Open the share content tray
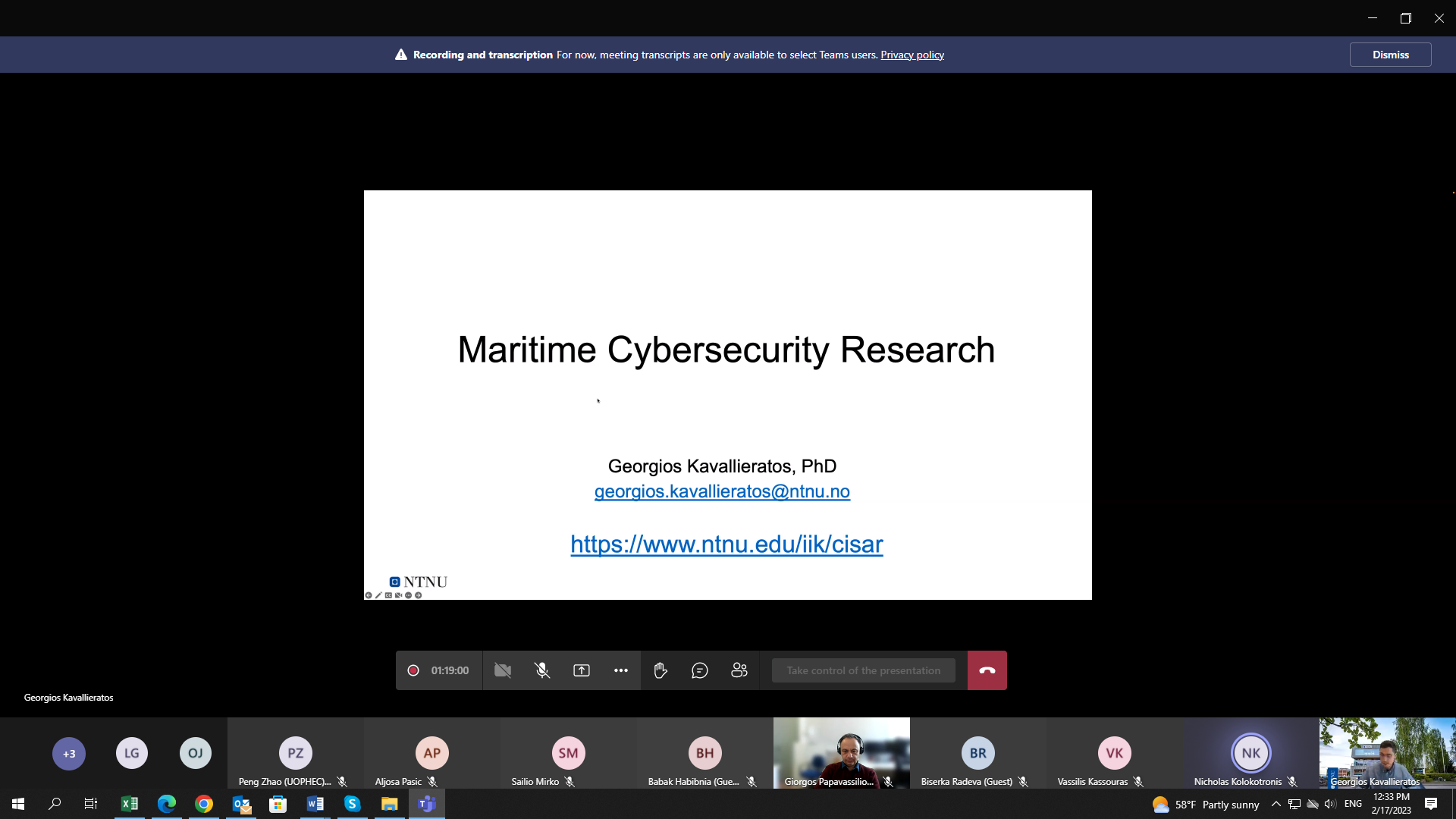 point(581,670)
